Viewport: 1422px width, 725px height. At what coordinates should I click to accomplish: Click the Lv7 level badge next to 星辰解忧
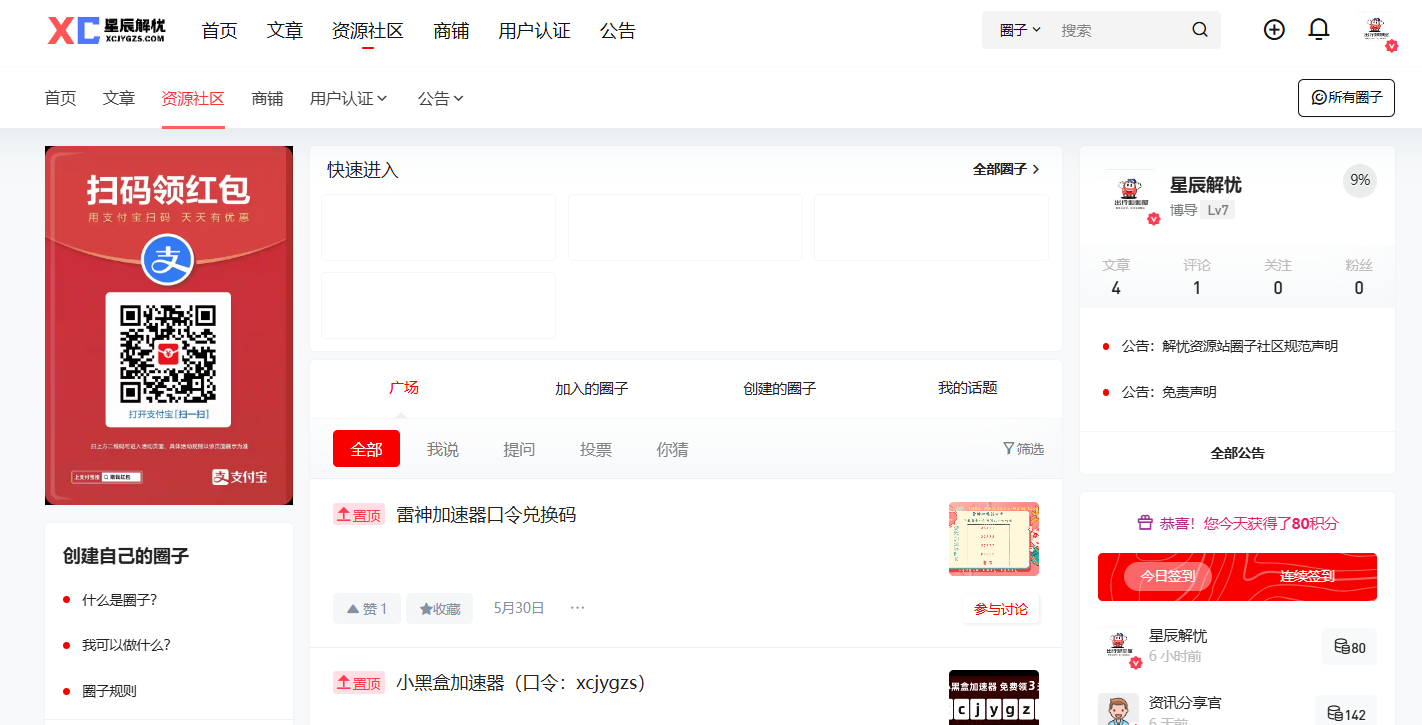coord(1217,209)
